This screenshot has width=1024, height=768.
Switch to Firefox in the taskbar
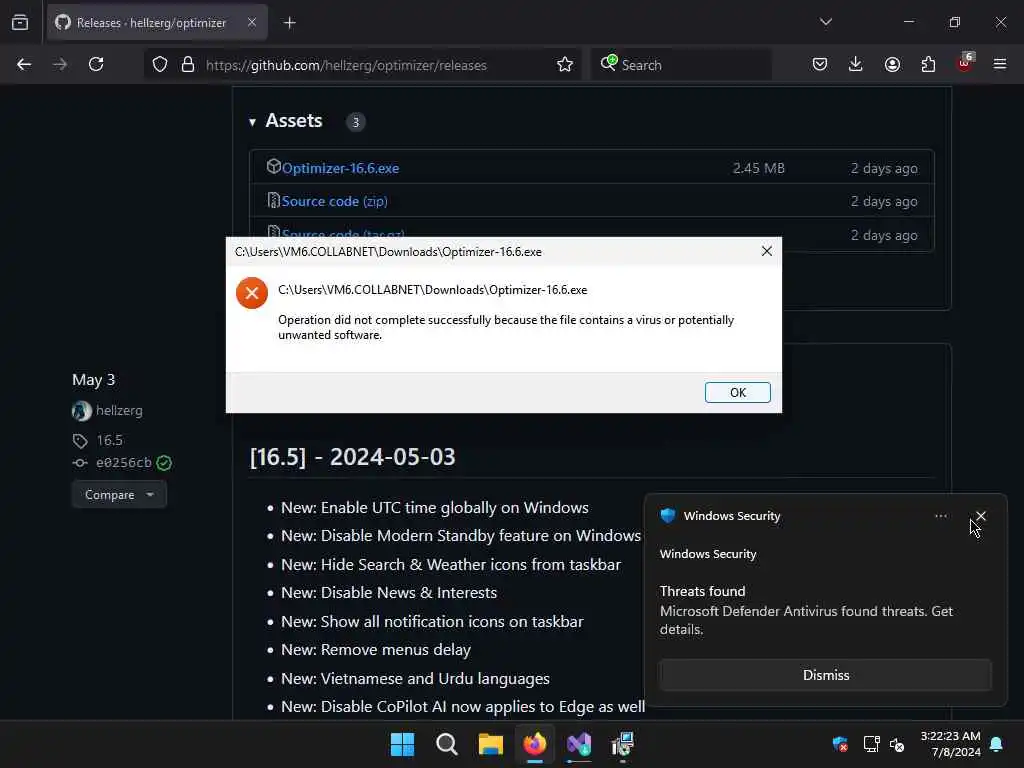coord(535,744)
